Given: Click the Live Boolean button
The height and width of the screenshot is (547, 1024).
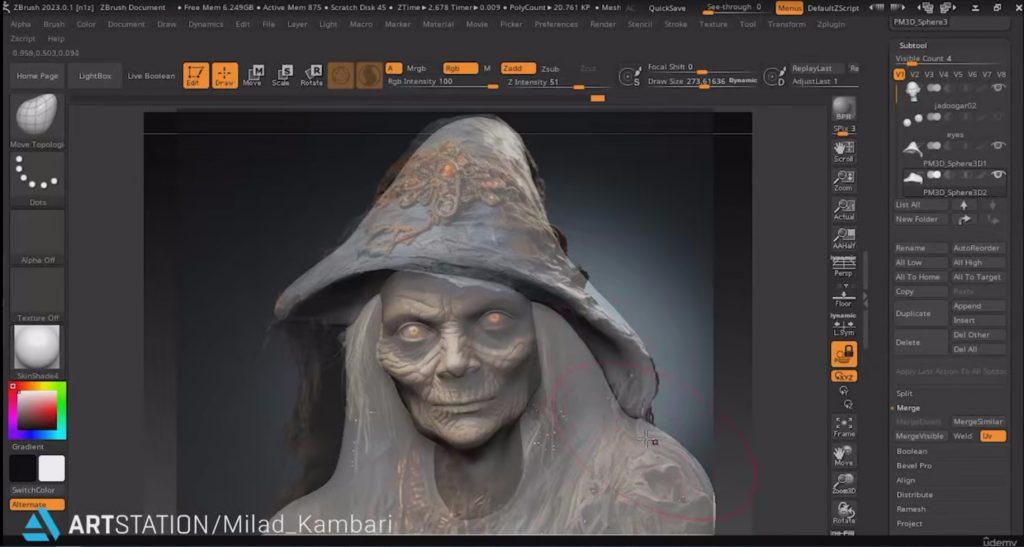Looking at the screenshot, I should coord(151,76).
